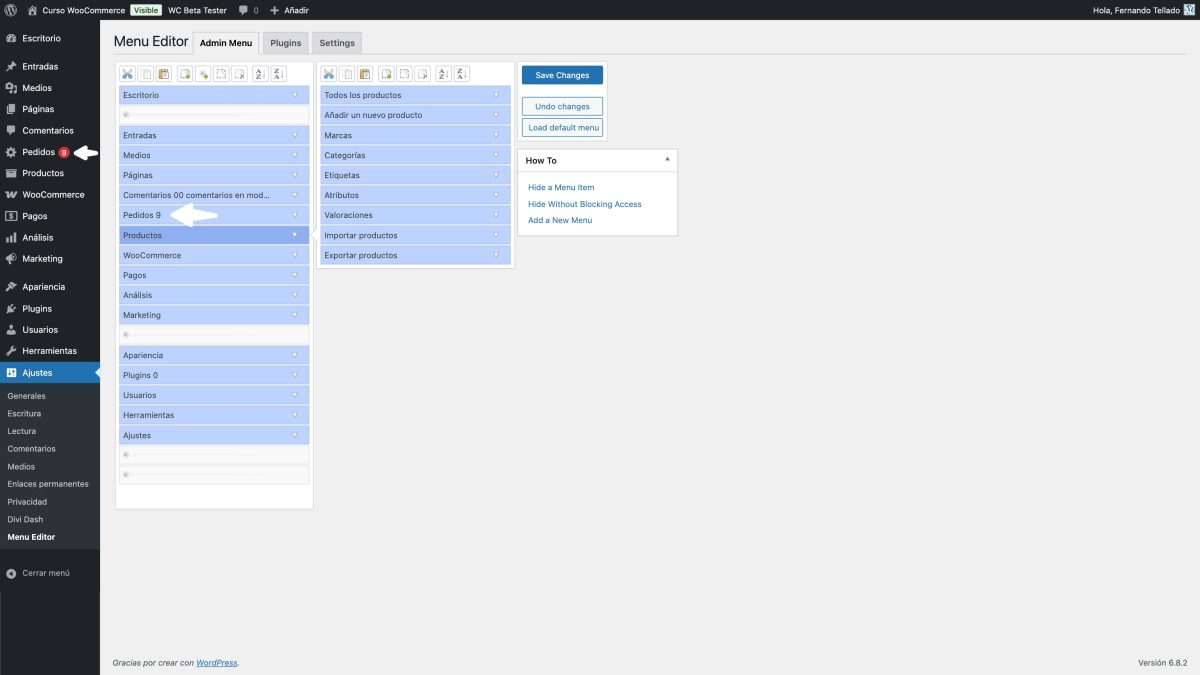Expand the Todos los productos item settings
1200x675 pixels.
tap(496, 95)
